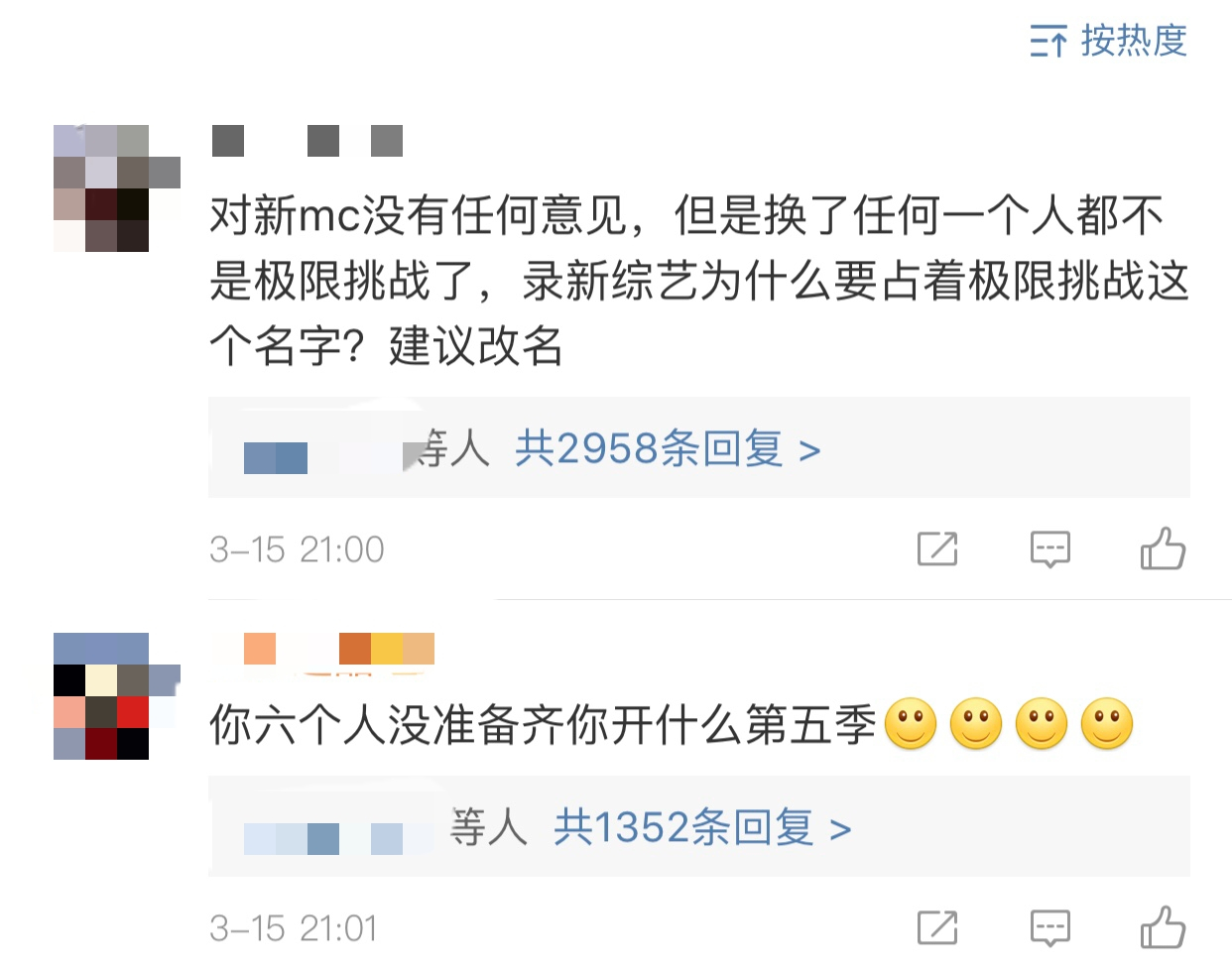1232x972 pixels.
Task: Like the 第五季 comment with thumbs-up
Action: [1163, 926]
